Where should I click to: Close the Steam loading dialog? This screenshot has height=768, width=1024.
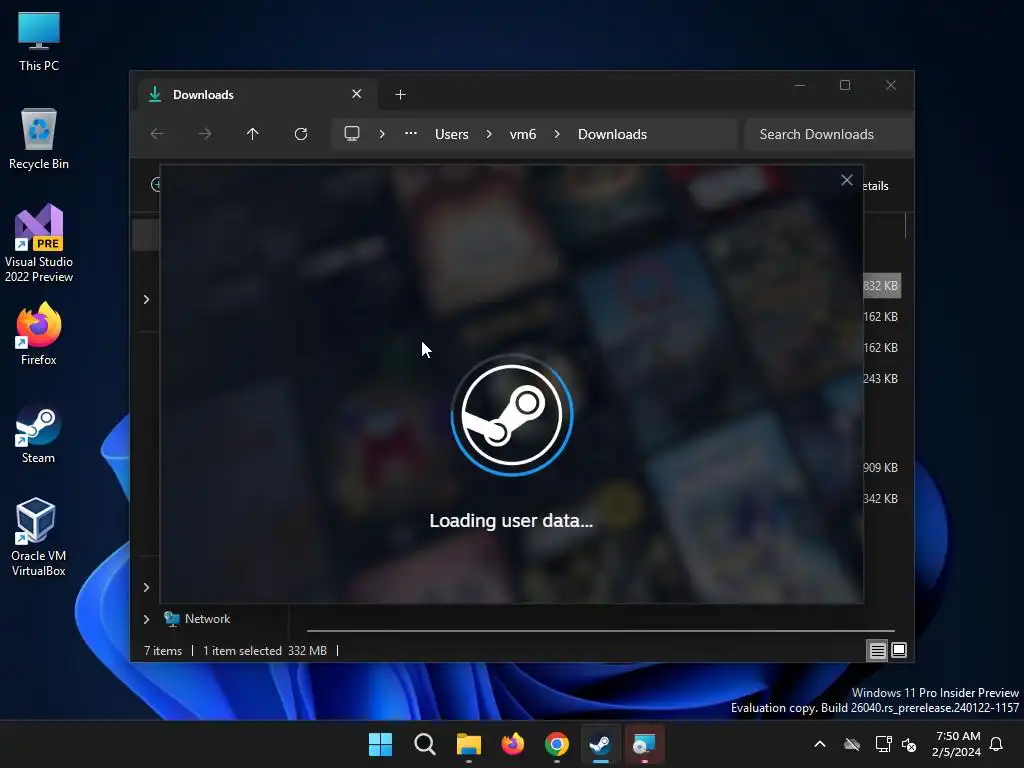click(846, 180)
